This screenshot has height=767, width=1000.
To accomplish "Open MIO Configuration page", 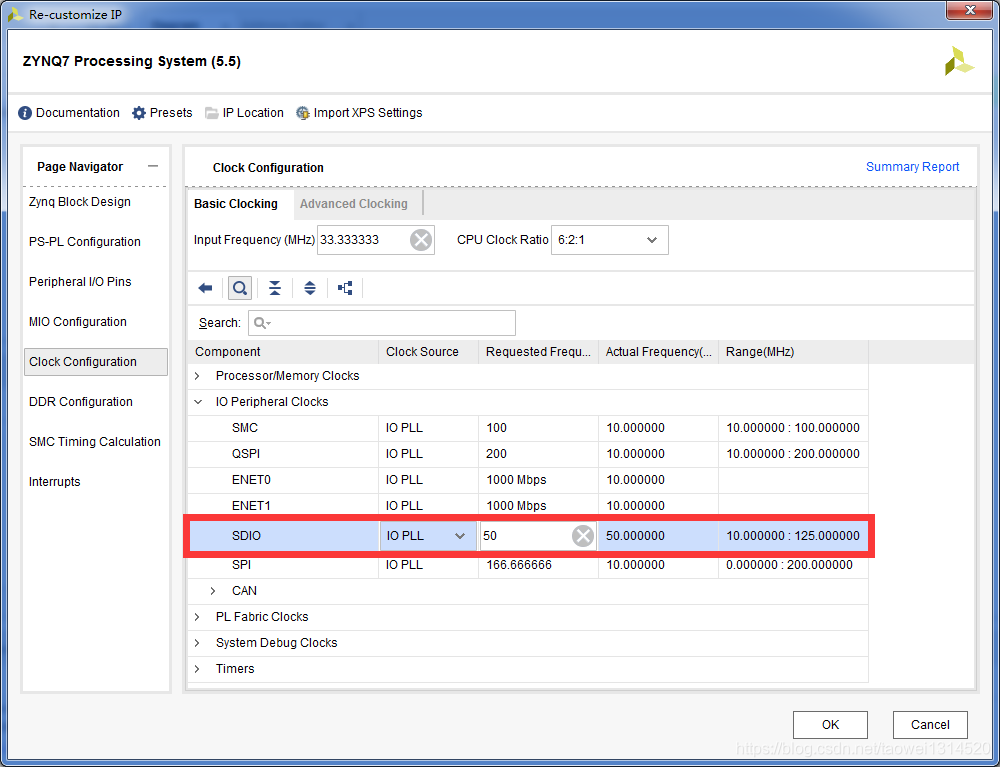I will click(x=78, y=322).
